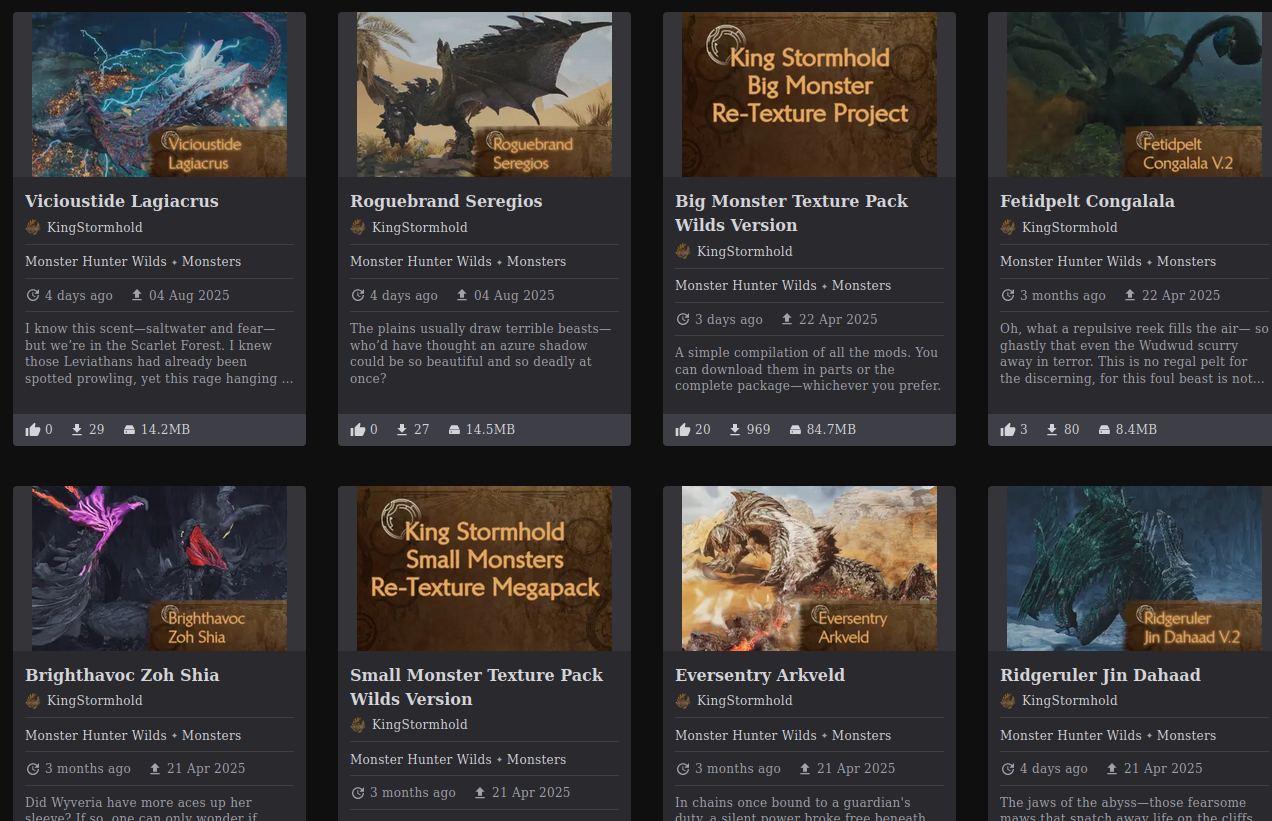Open Big Monster Texture Pack Wilds Version title
This screenshot has width=1272, height=821.
point(791,213)
